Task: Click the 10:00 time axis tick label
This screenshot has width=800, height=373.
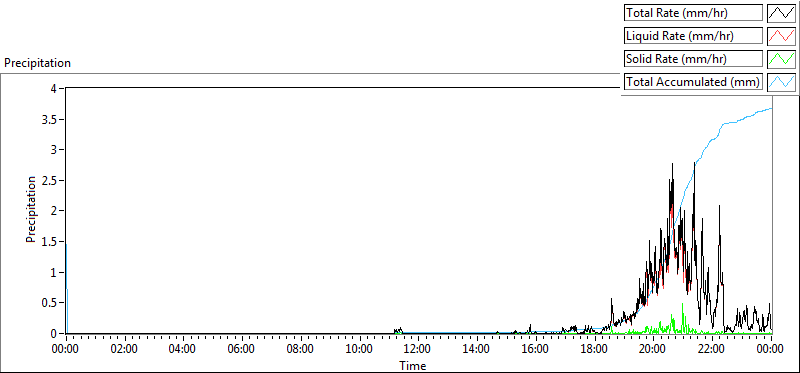Action: pos(360,350)
